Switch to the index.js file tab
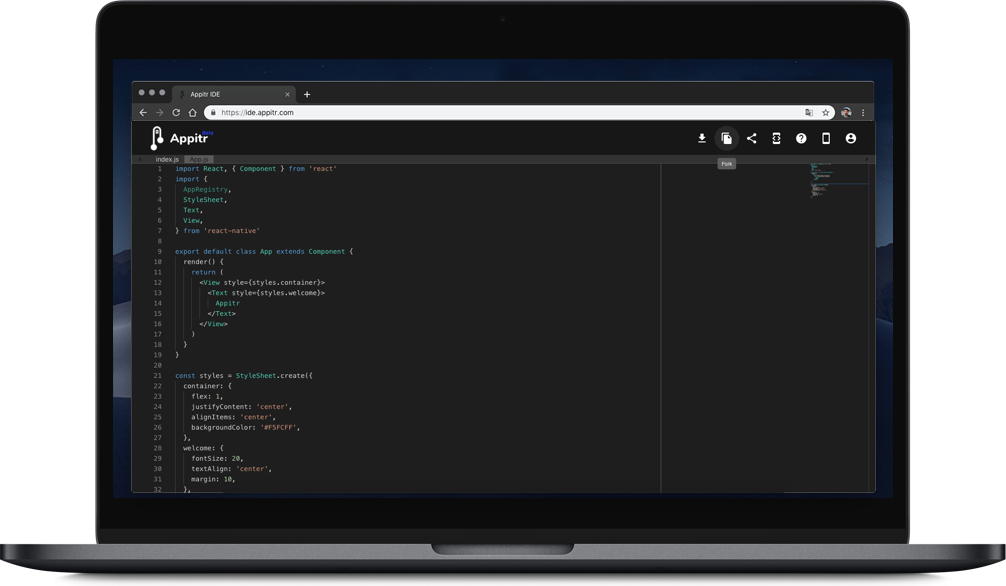 tap(167, 159)
